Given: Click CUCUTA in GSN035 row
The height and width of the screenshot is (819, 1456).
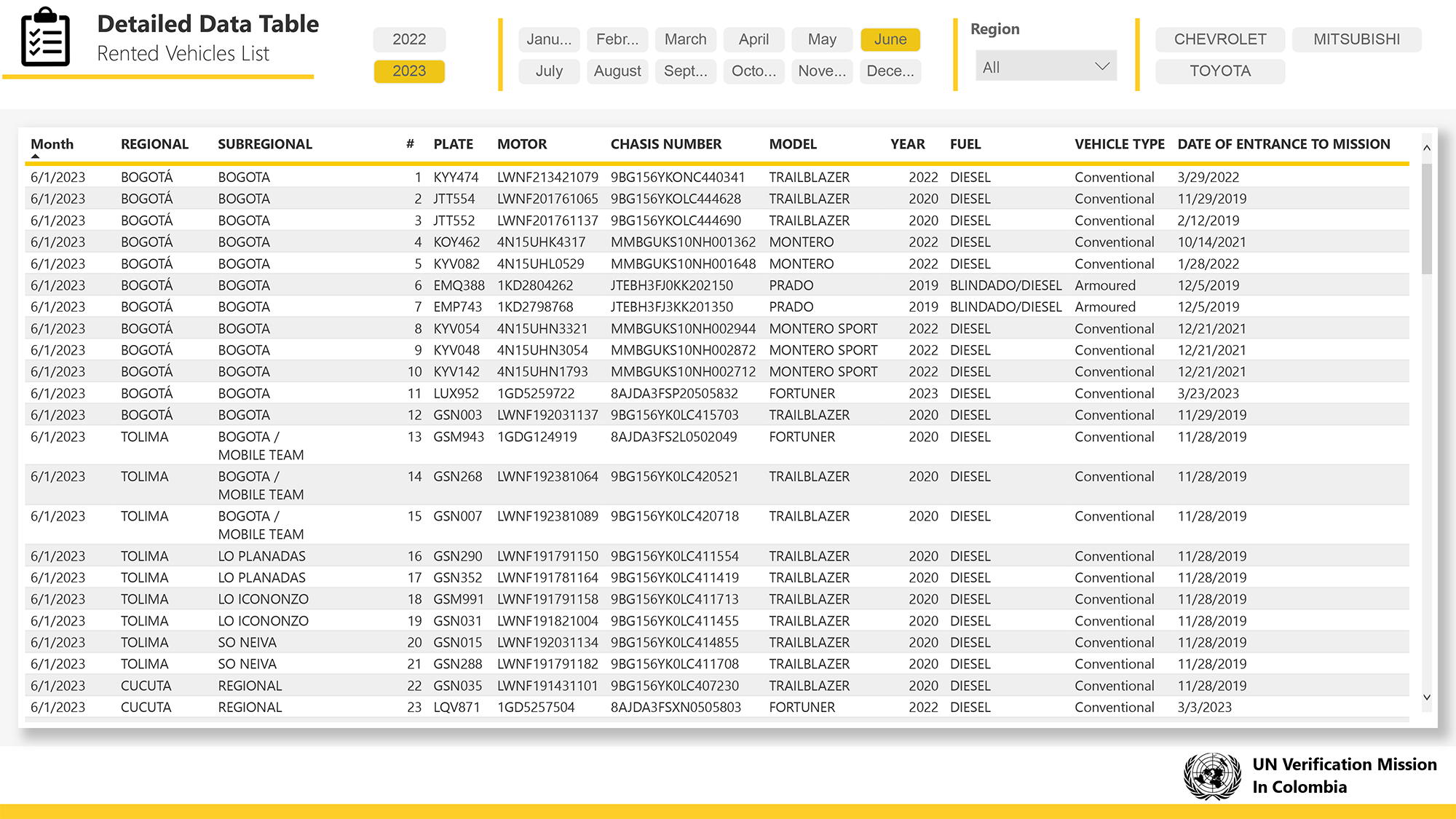Looking at the screenshot, I should point(146,686).
